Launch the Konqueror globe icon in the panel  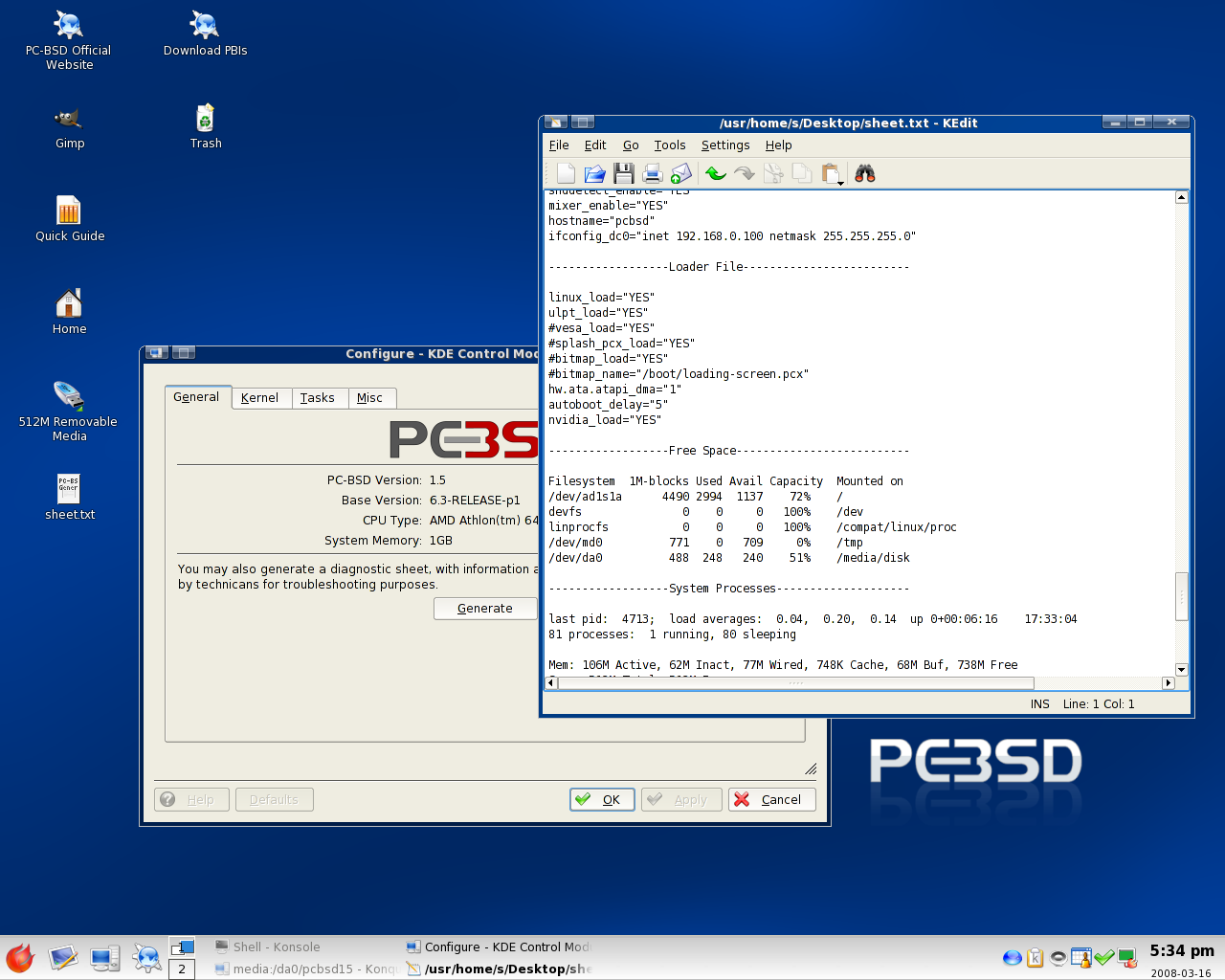[x=147, y=958]
